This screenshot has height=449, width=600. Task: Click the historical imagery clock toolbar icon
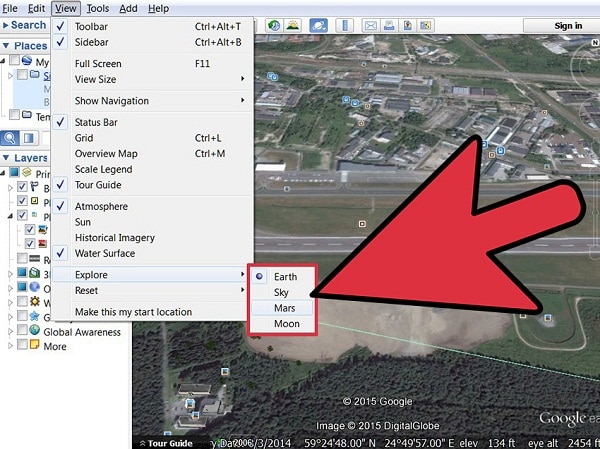273,26
